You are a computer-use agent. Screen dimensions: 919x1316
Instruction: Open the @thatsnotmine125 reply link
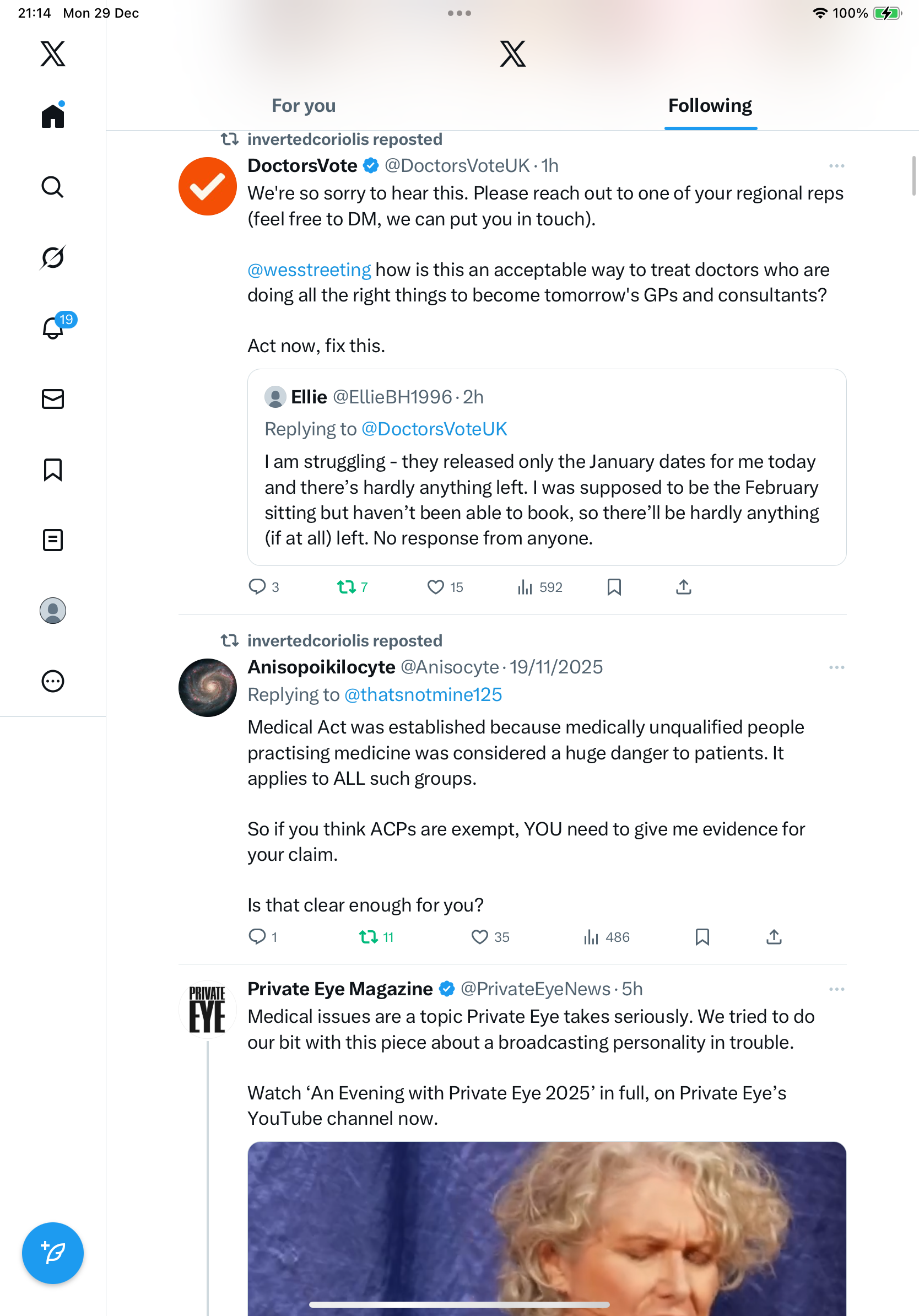click(x=423, y=695)
